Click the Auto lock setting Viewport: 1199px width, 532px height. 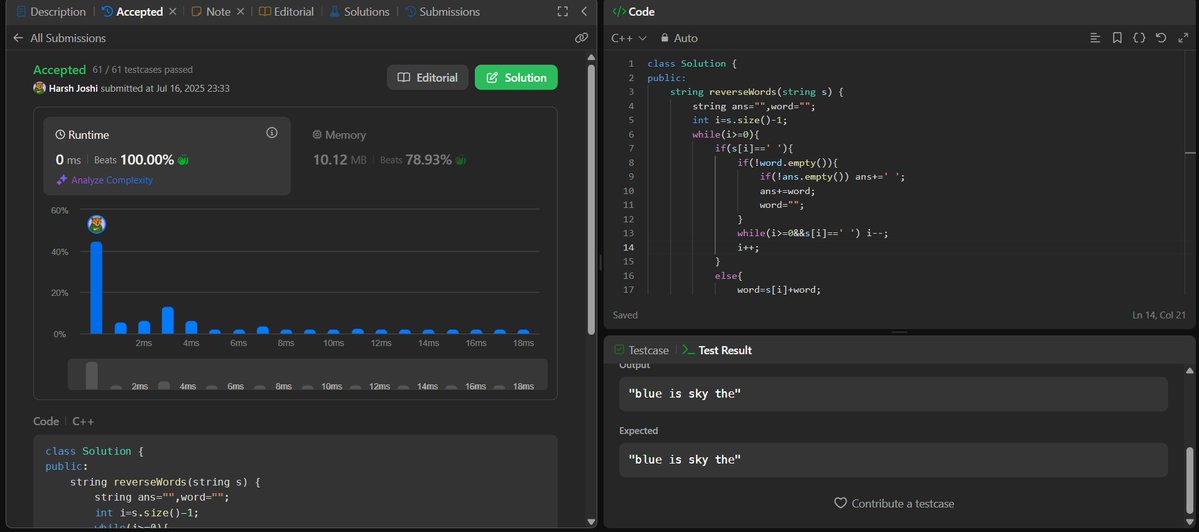coord(678,37)
